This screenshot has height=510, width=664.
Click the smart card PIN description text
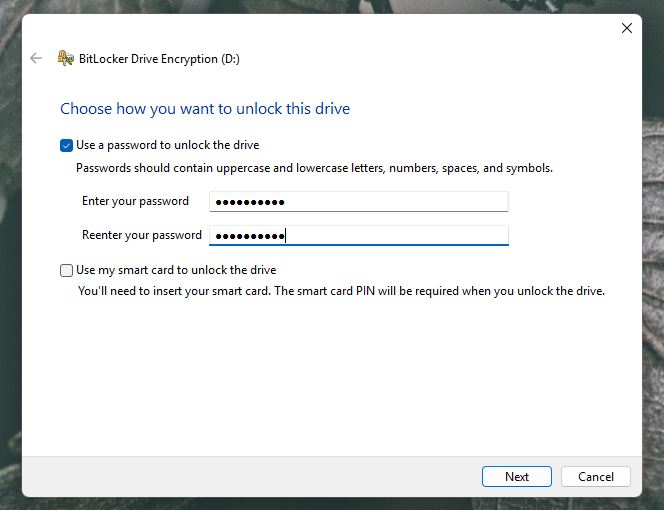click(341, 291)
